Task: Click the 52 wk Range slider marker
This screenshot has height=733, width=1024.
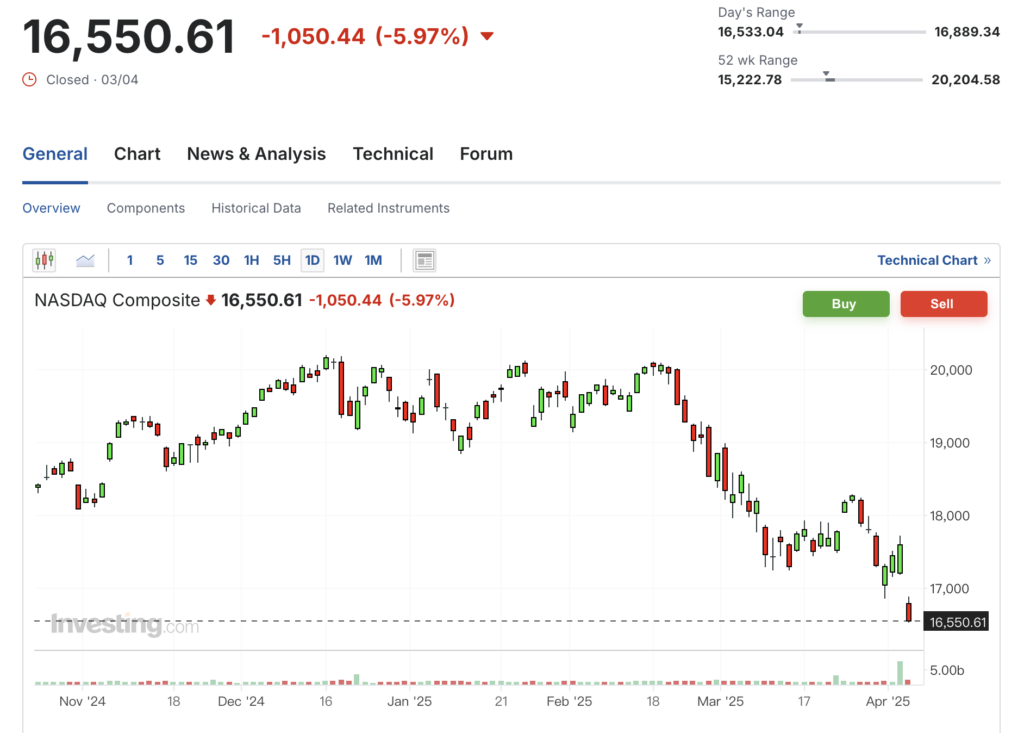Action: coord(827,76)
